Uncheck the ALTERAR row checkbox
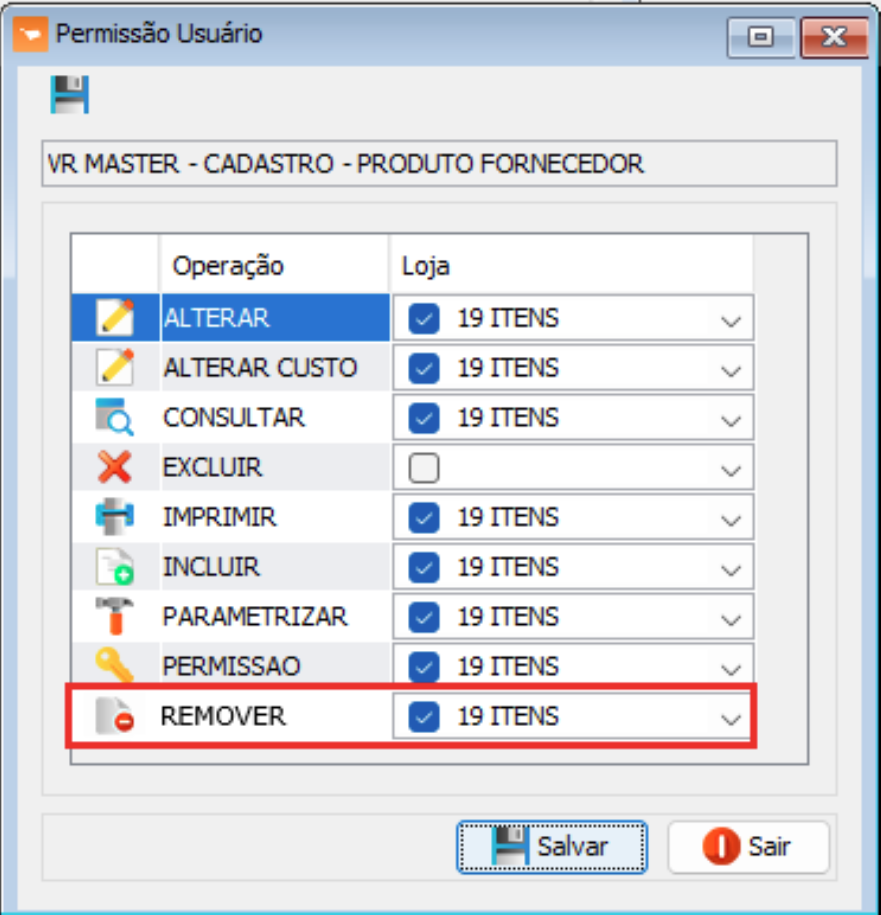881x915 pixels. [x=424, y=318]
